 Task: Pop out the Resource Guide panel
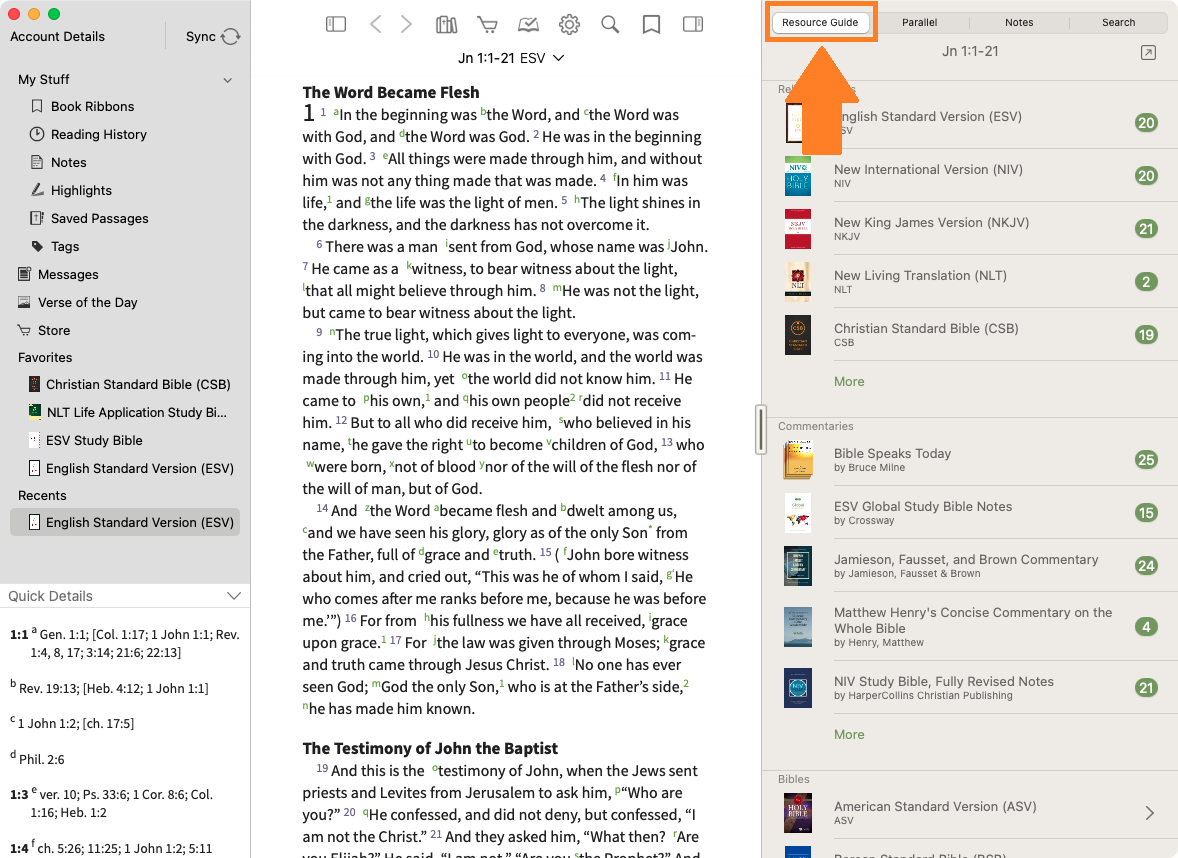click(x=1148, y=53)
